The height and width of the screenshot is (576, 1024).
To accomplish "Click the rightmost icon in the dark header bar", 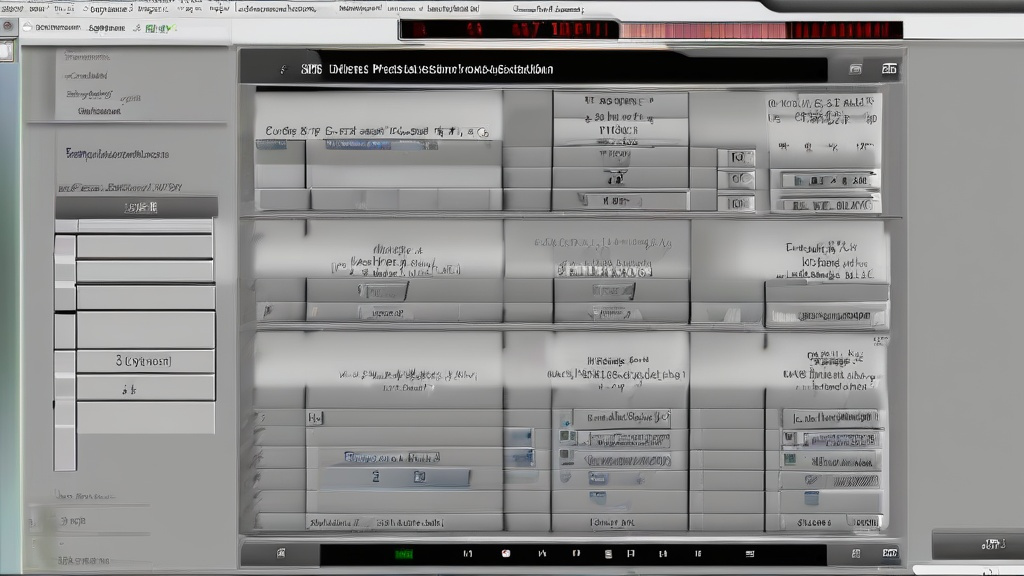I will pyautogui.click(x=889, y=70).
